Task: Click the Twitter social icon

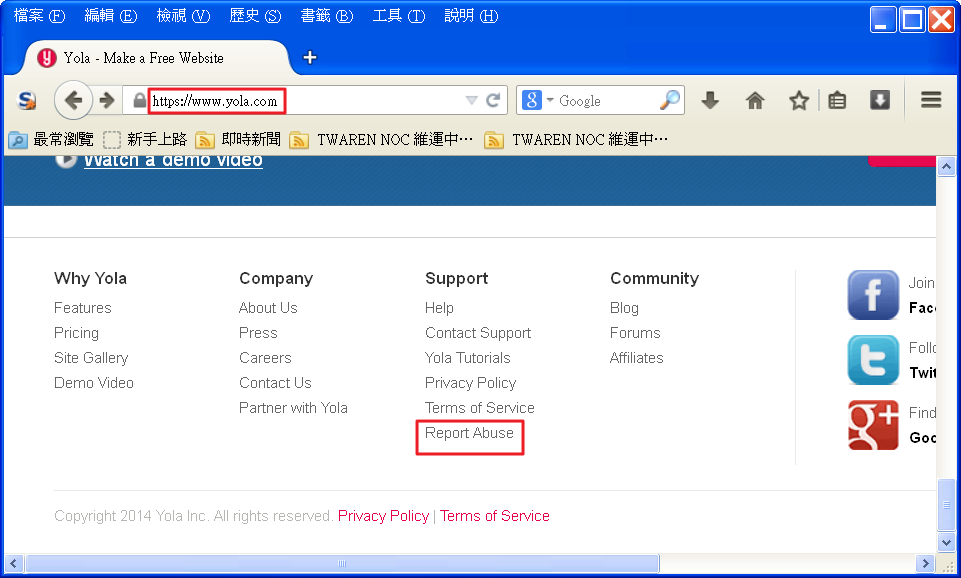Action: (x=873, y=360)
